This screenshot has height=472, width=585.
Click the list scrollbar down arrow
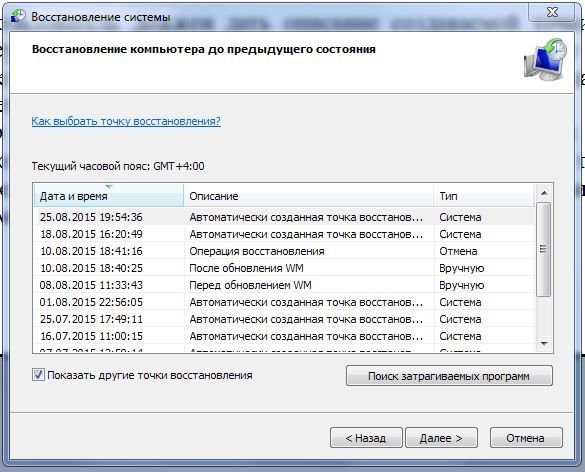(x=544, y=343)
